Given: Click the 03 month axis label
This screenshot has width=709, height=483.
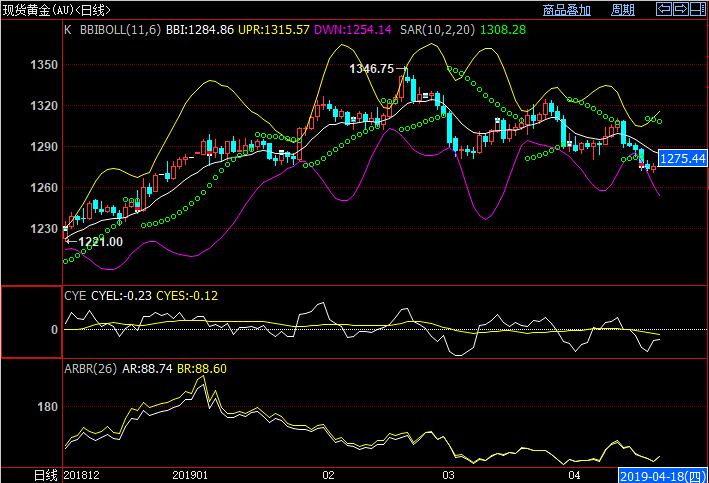Looking at the screenshot, I should click(x=448, y=475).
